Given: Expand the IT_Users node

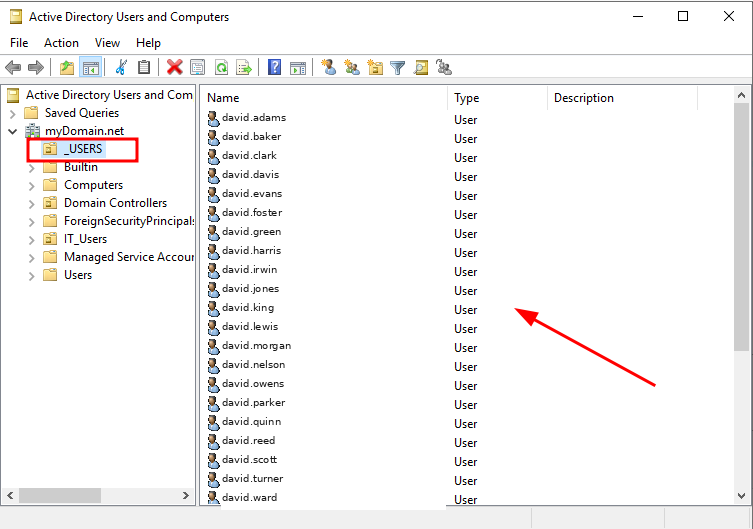Looking at the screenshot, I should coord(32,240).
